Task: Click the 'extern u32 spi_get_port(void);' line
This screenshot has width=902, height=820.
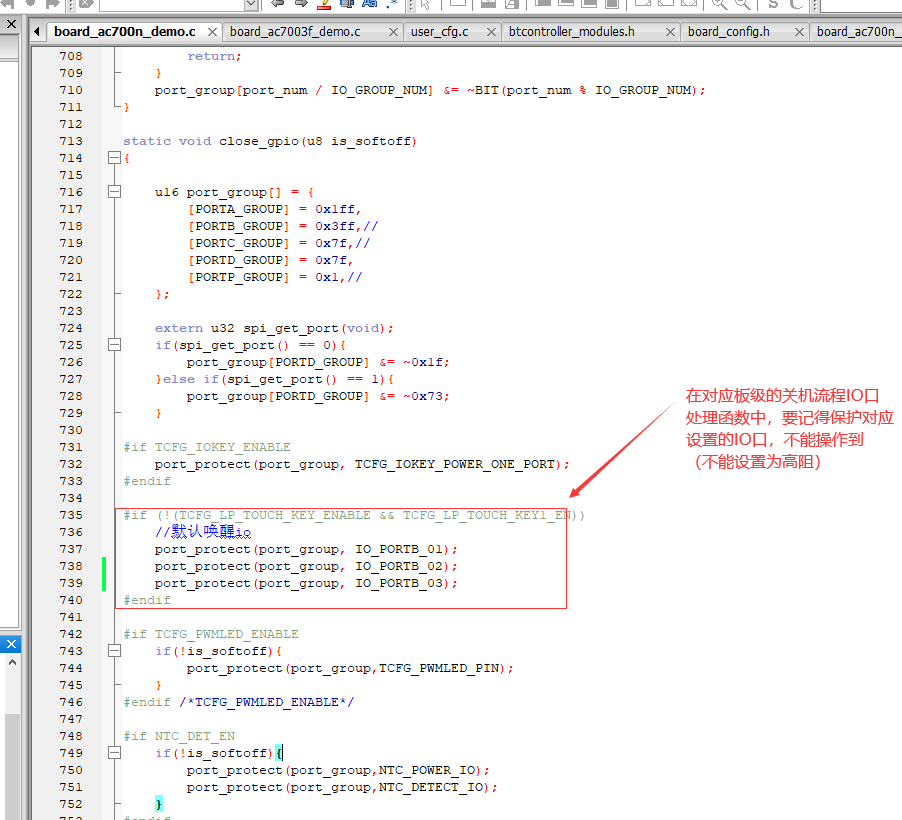Action: 274,328
